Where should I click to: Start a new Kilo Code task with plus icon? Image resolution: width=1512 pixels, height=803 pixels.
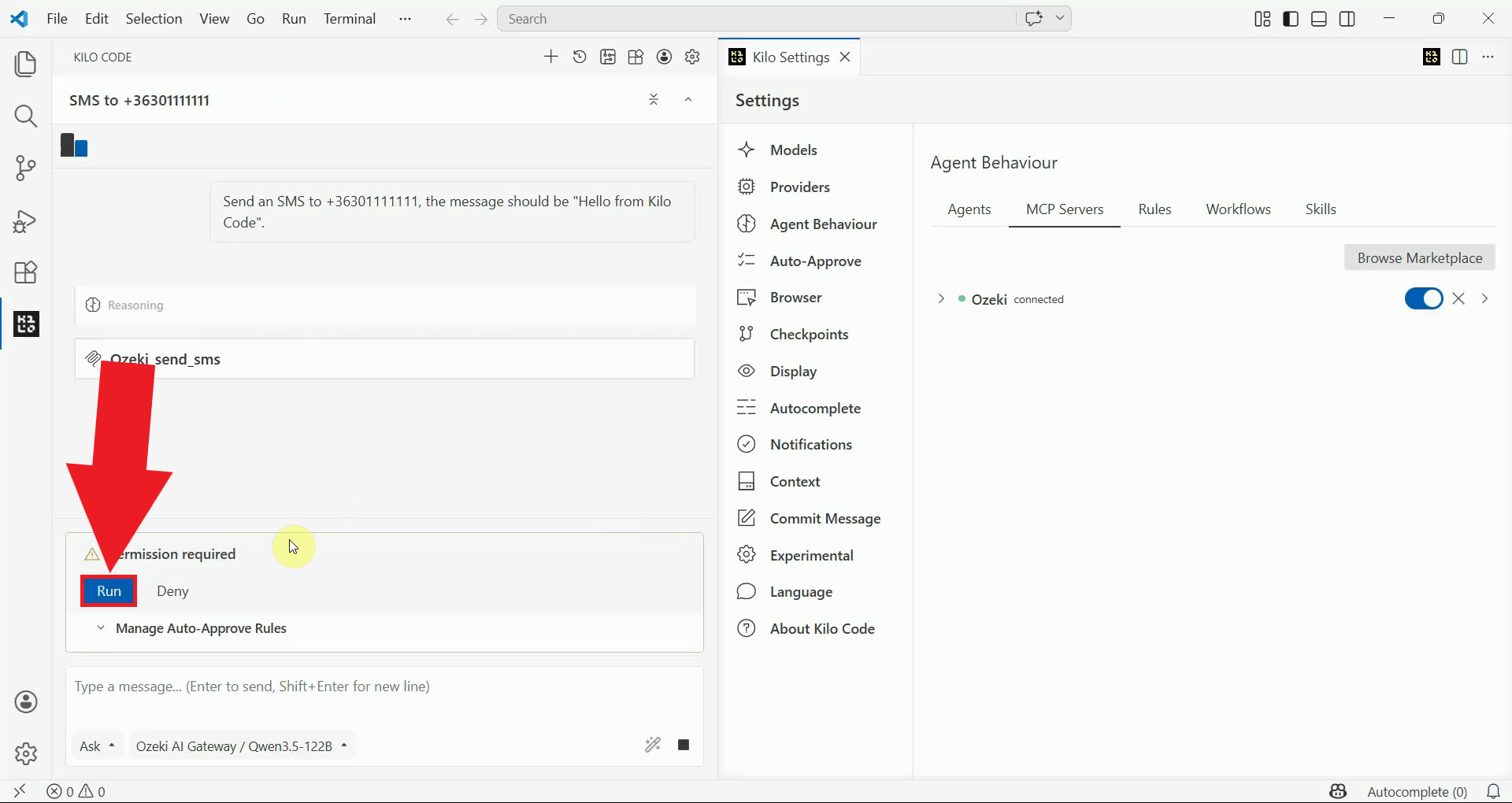[550, 57]
